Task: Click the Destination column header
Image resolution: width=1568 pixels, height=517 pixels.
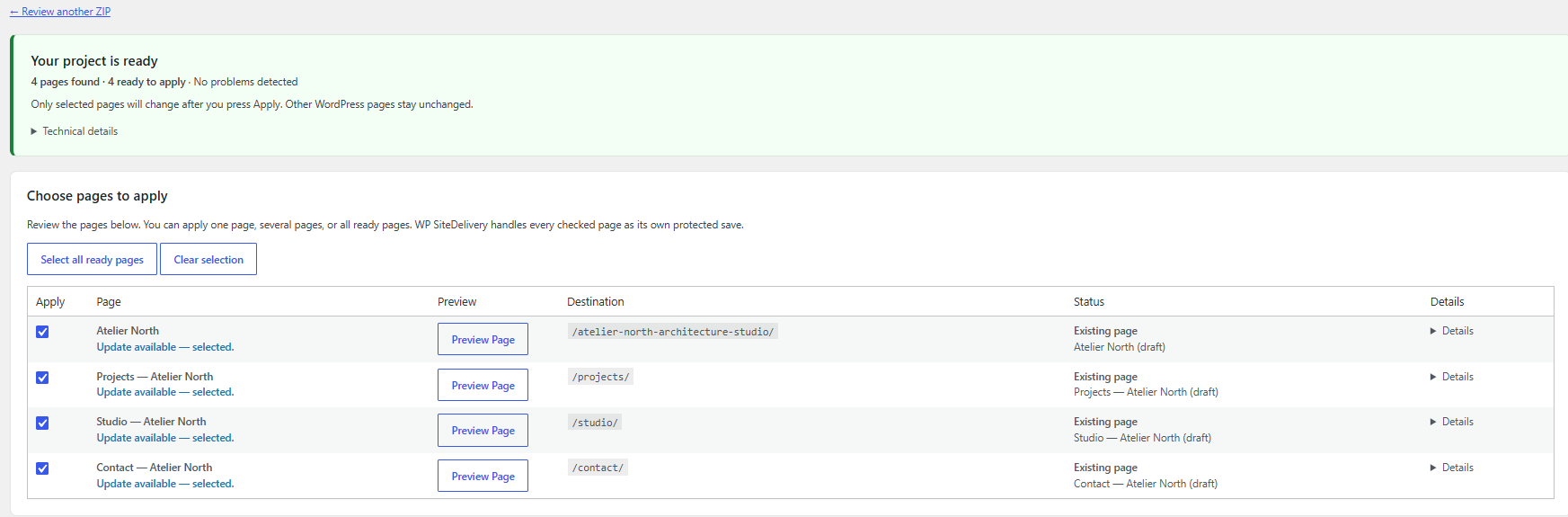Action: pos(596,302)
